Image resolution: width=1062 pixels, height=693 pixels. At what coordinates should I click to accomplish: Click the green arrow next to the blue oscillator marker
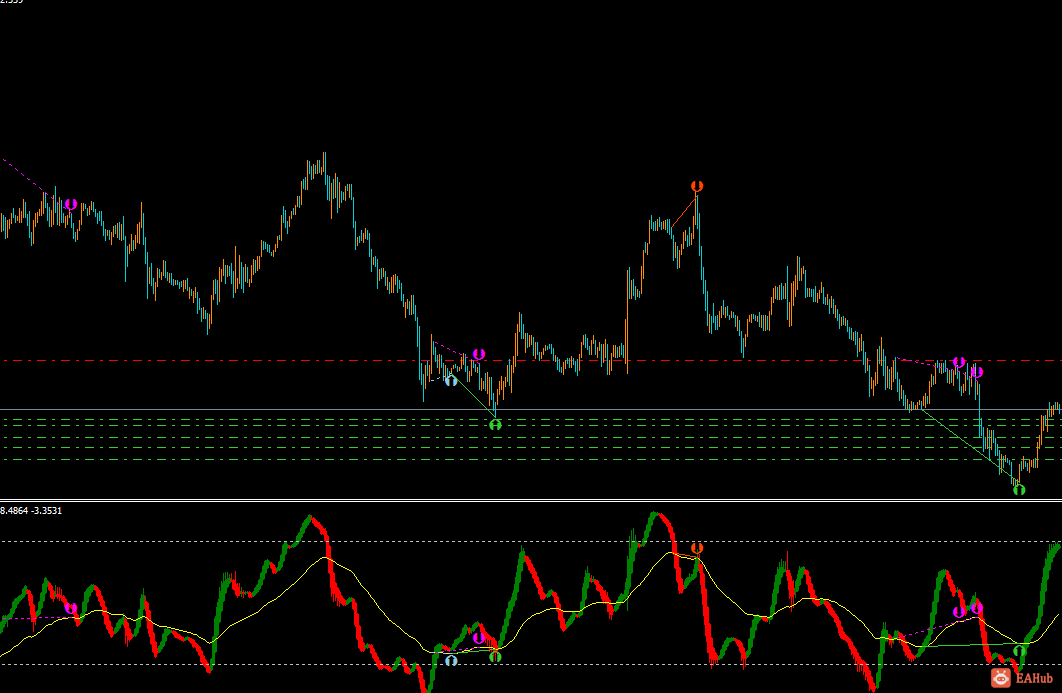[x=495, y=656]
